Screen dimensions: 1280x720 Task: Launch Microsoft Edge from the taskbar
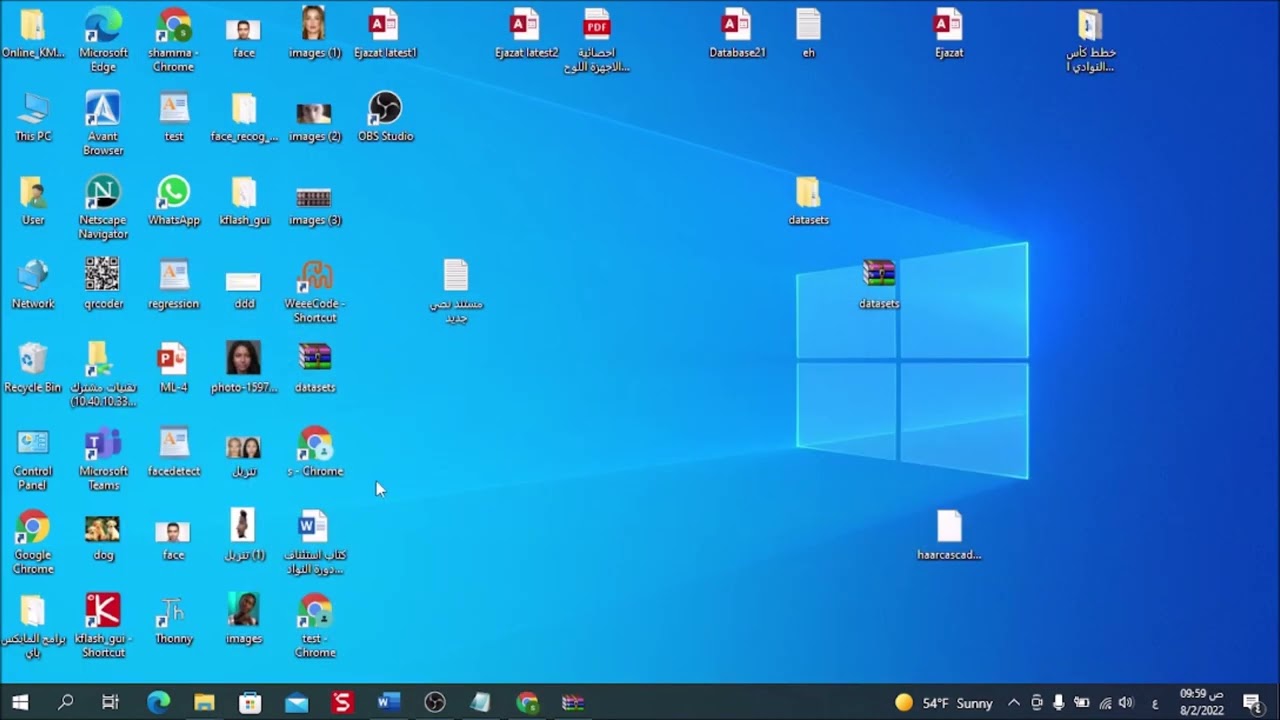tap(158, 702)
